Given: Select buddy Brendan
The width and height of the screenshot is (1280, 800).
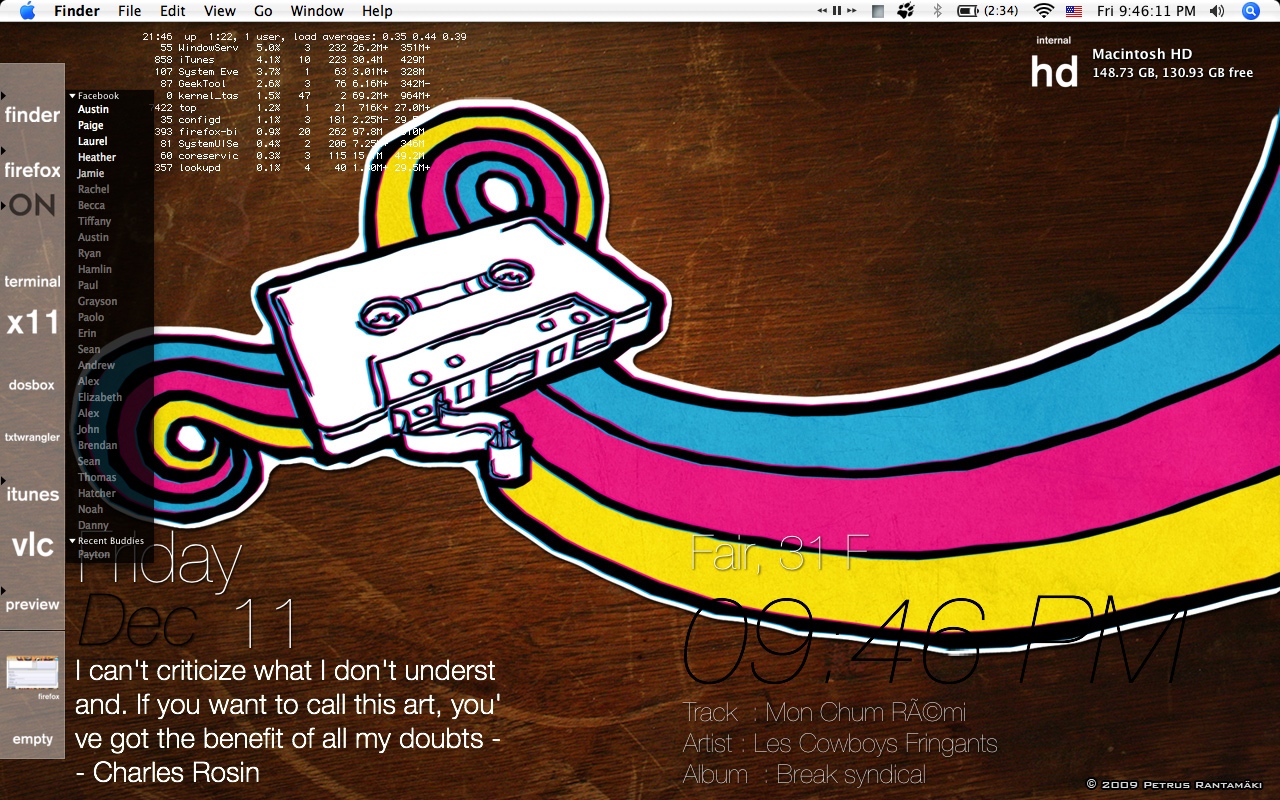Looking at the screenshot, I should pyautogui.click(x=97, y=446).
